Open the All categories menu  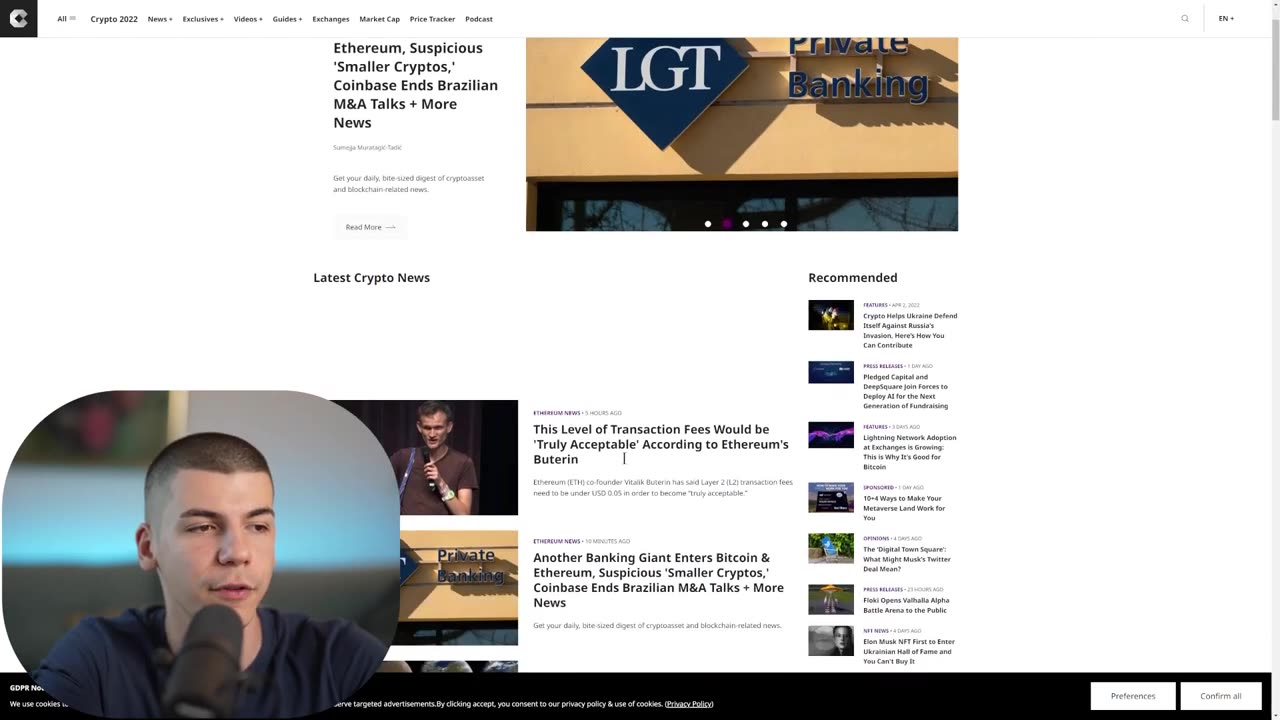pos(66,18)
